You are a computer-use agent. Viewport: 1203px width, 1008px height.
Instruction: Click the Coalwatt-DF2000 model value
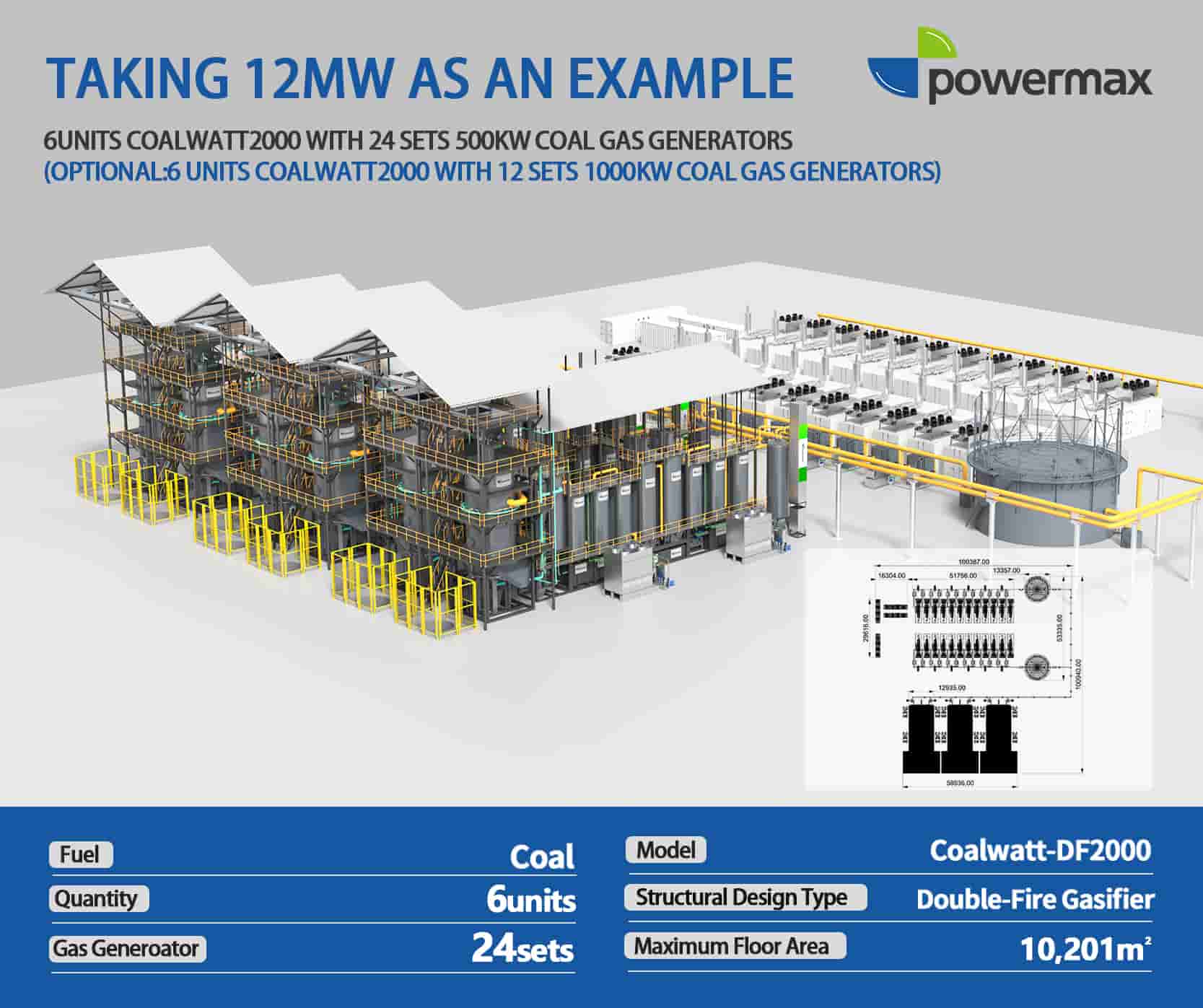click(x=1040, y=850)
